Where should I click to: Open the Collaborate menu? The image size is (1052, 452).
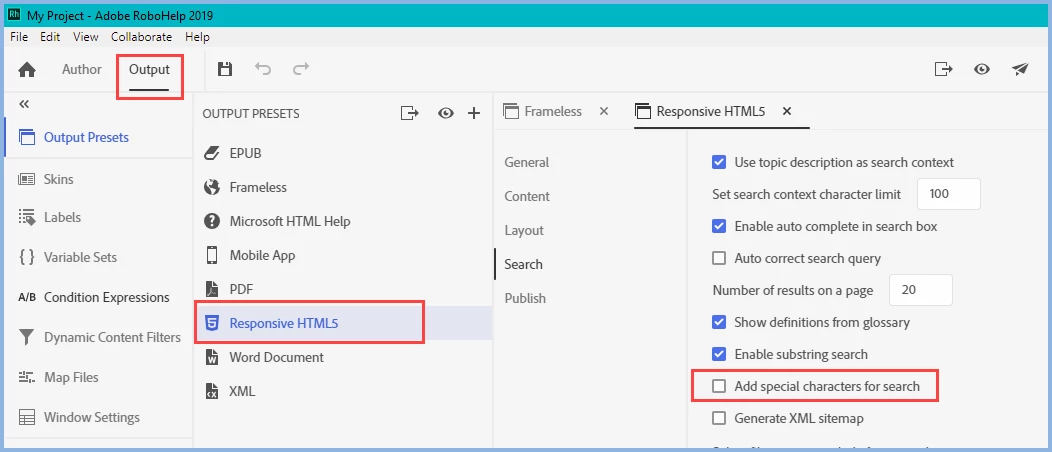[x=142, y=37]
